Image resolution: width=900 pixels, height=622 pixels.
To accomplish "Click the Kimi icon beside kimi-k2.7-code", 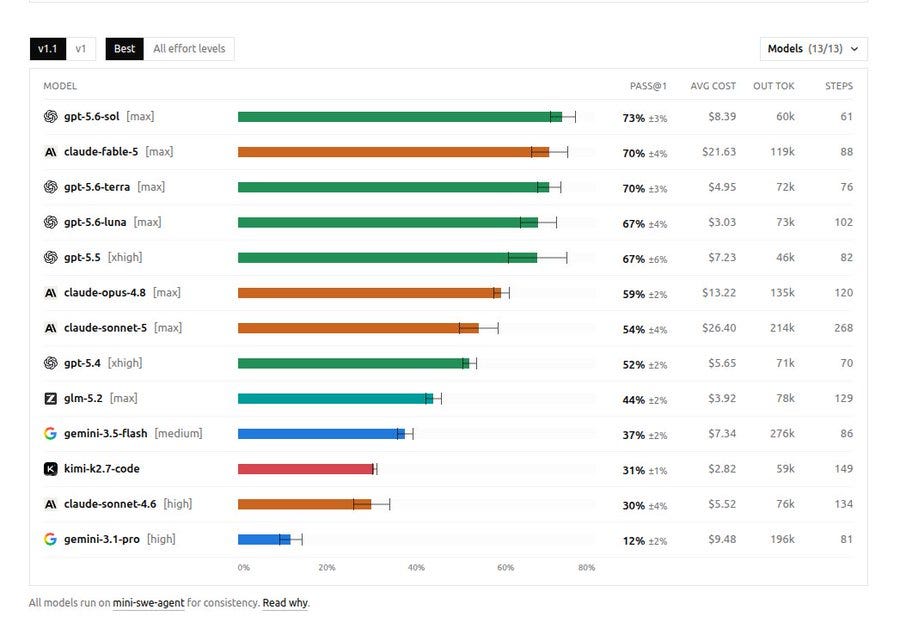I will [51, 469].
